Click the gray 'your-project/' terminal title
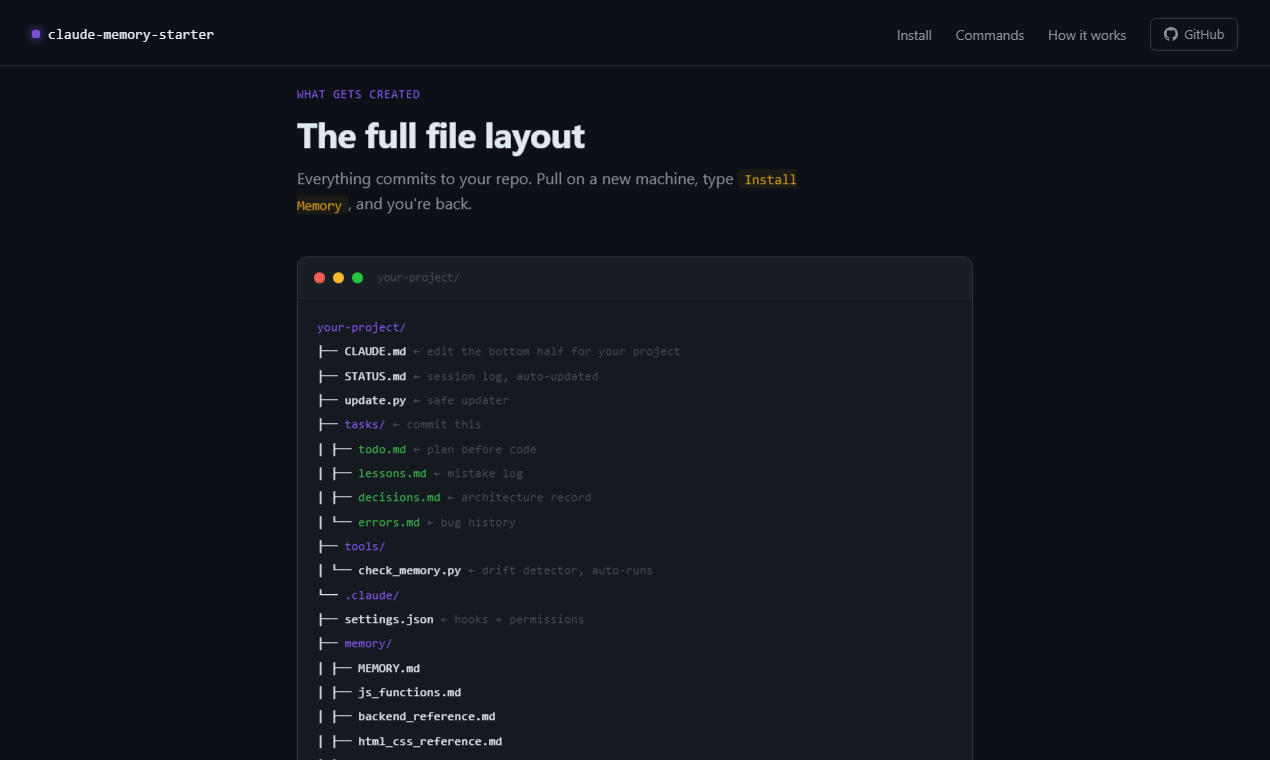The width and height of the screenshot is (1270, 760). [418, 278]
